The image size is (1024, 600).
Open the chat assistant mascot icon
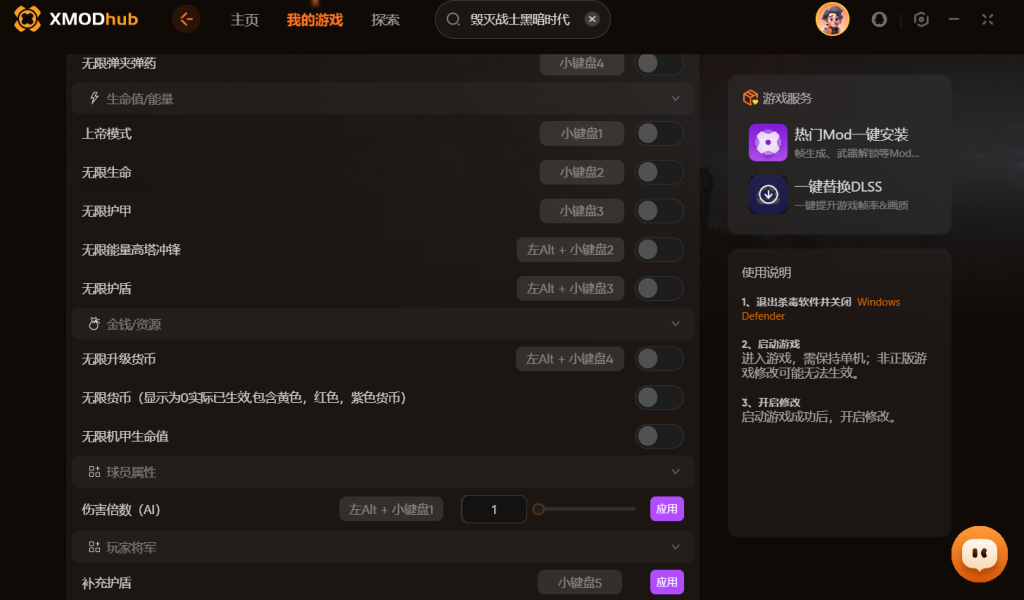pos(979,553)
